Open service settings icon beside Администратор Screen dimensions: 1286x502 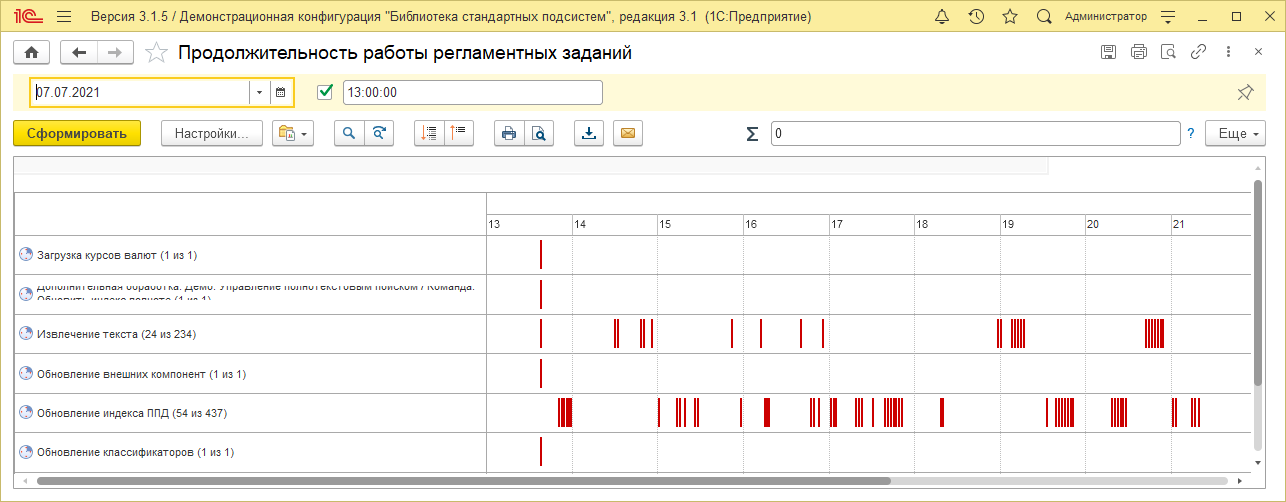tap(1168, 17)
